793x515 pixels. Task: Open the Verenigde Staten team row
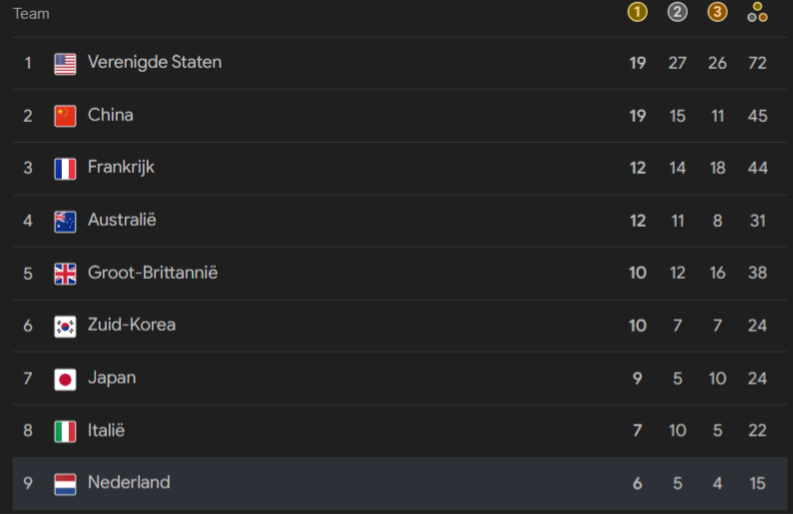pos(400,63)
